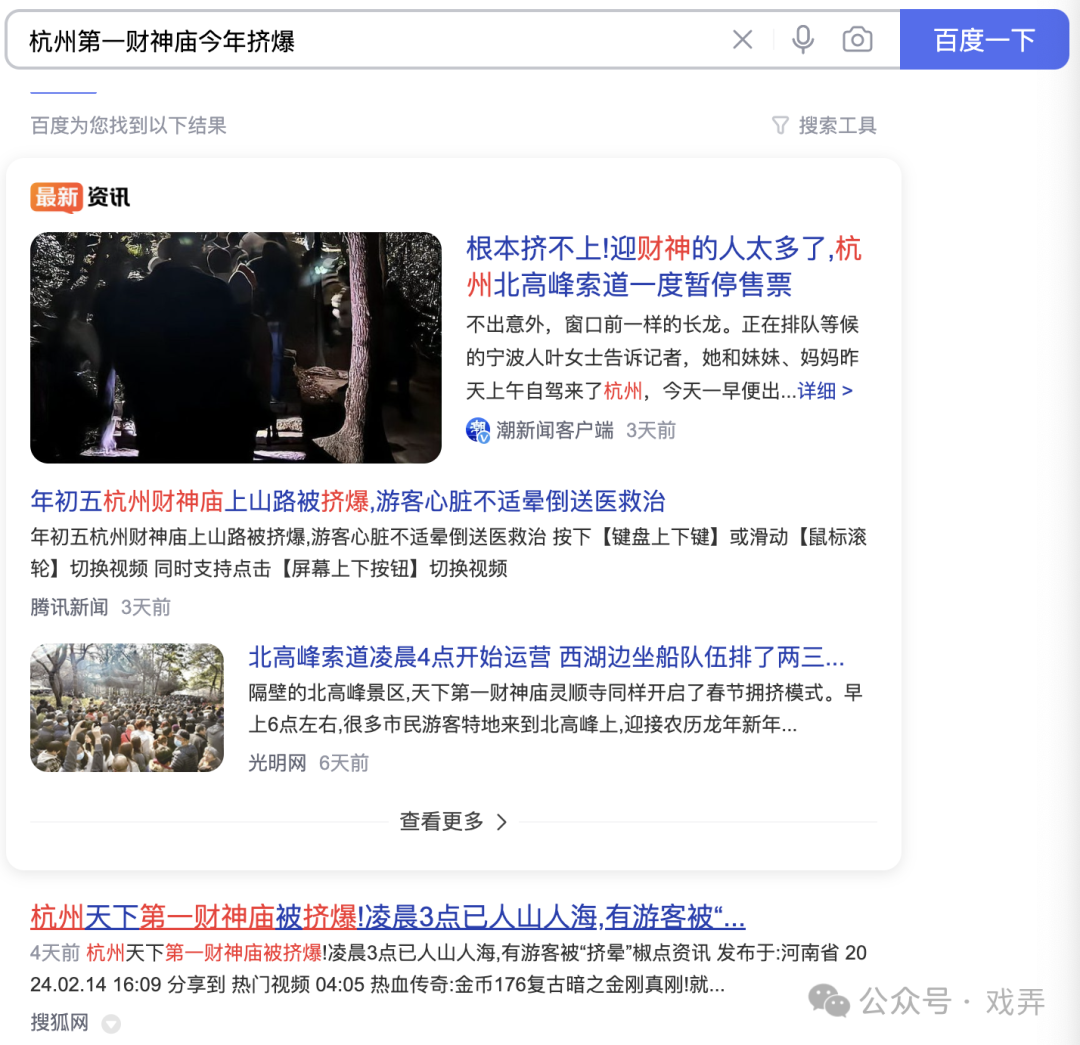Open 北高峰索道凌晨4点开始运营 headline

[546, 657]
